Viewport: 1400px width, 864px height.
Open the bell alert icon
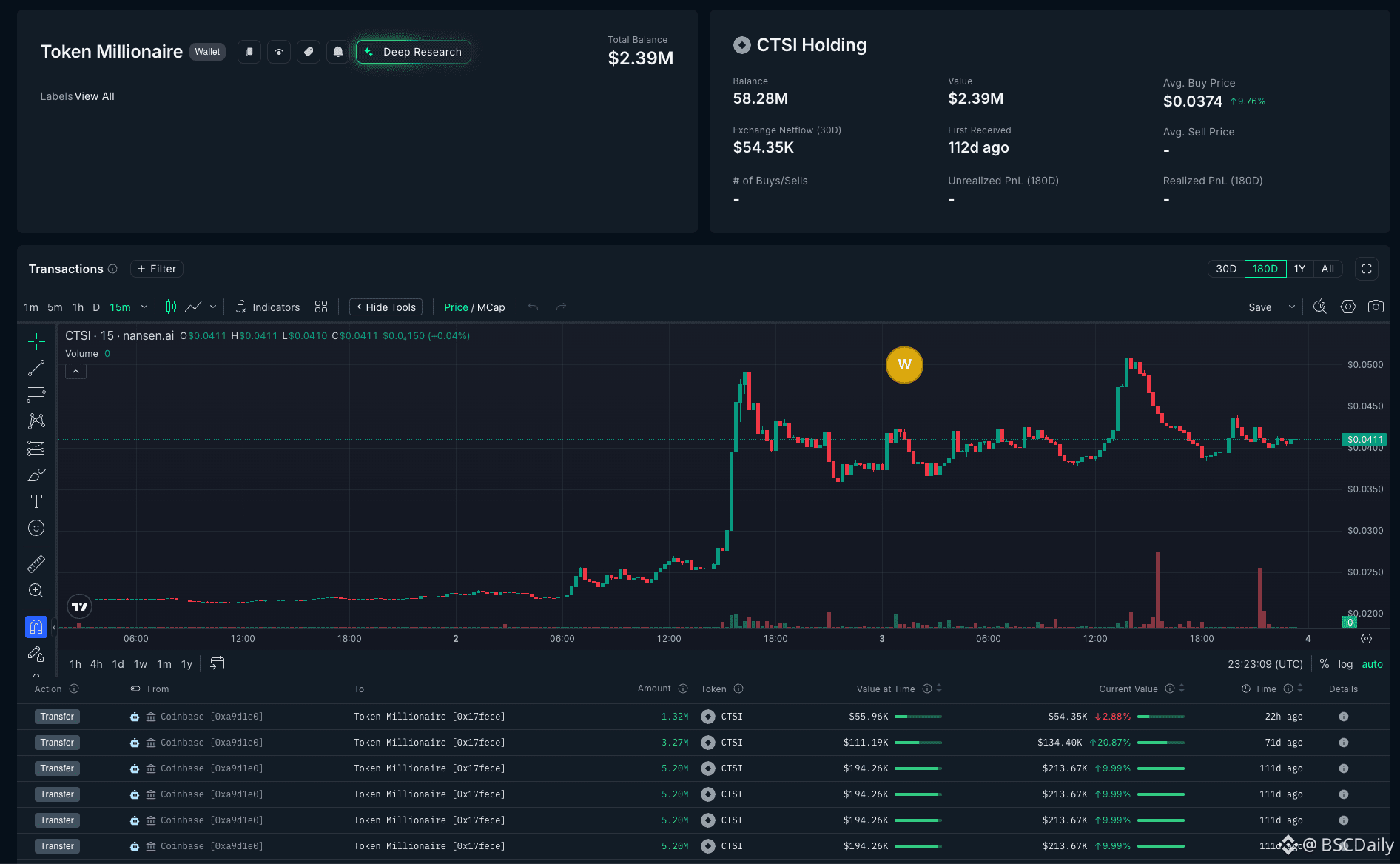click(x=338, y=52)
